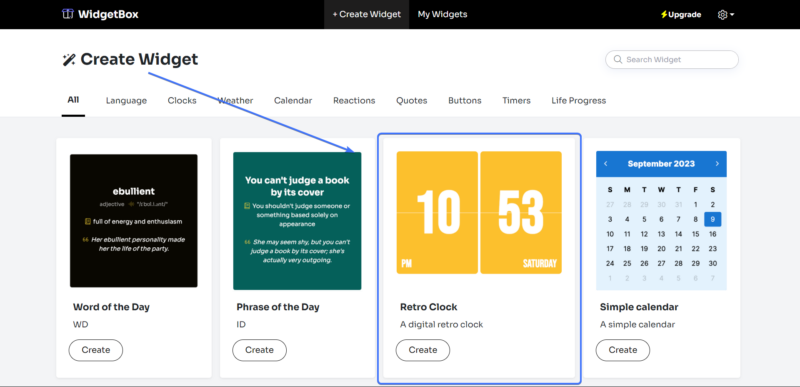Create the Simple calendar widget
The height and width of the screenshot is (387, 800).
pyautogui.click(x=623, y=350)
